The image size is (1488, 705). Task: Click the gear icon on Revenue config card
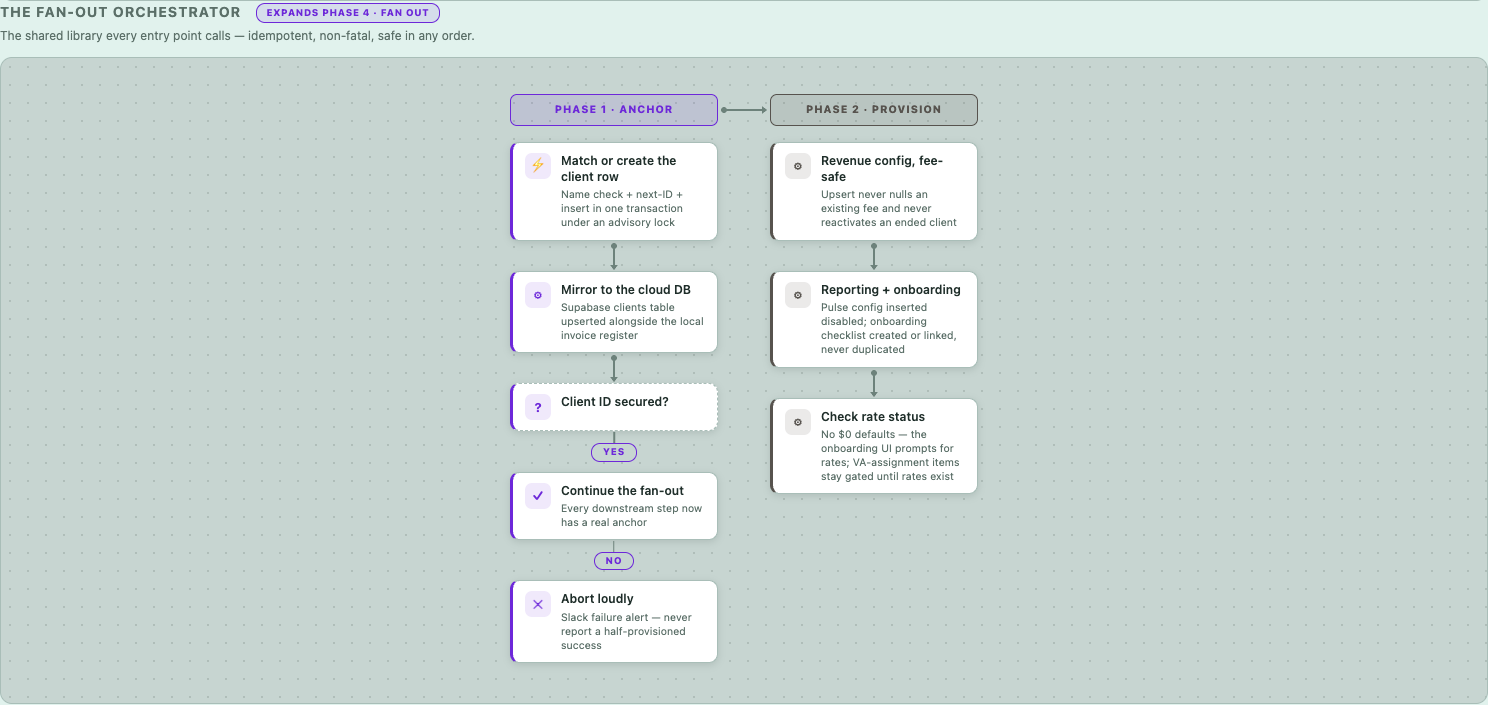[798, 166]
